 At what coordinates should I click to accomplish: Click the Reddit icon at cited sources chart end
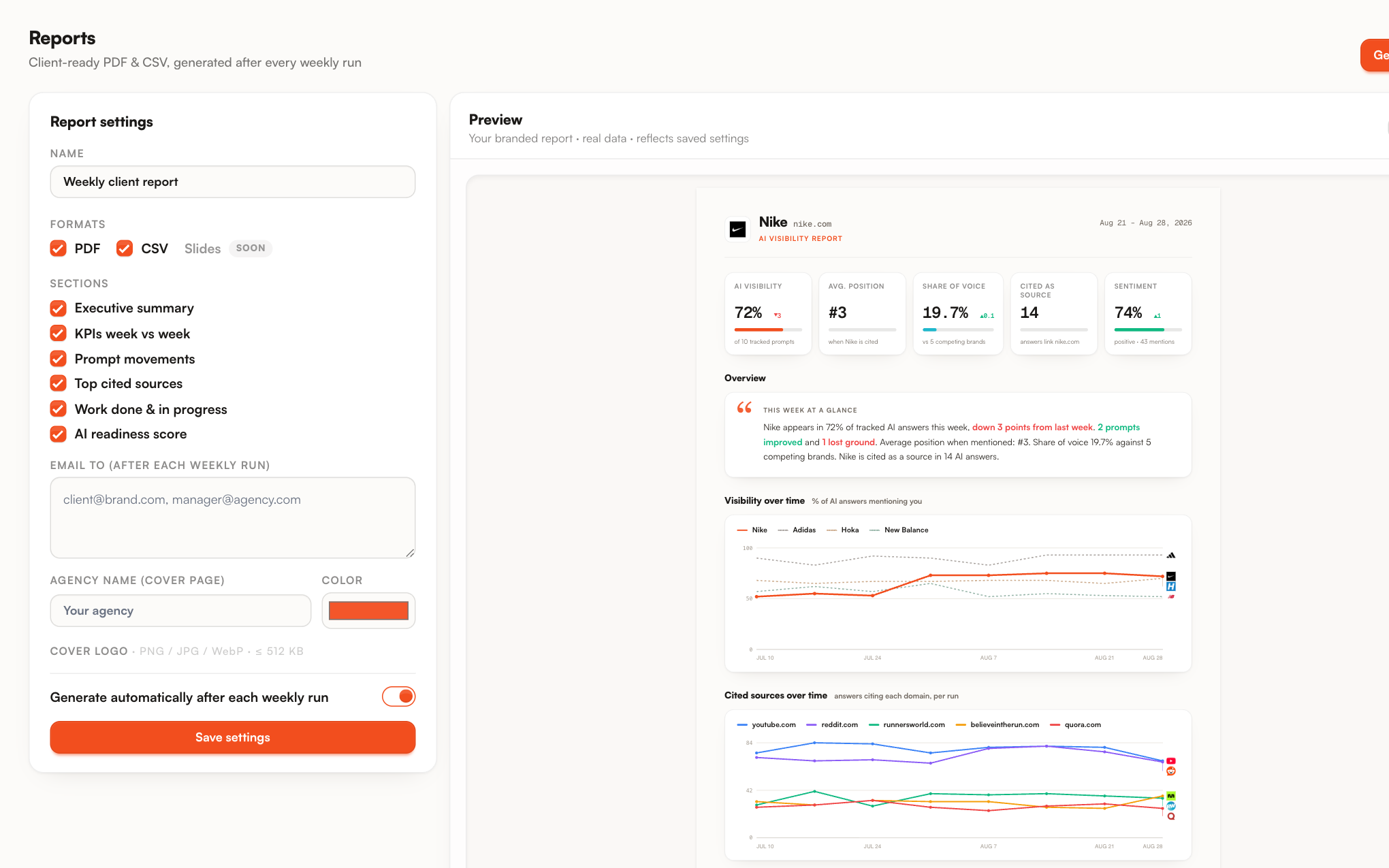pos(1171,771)
